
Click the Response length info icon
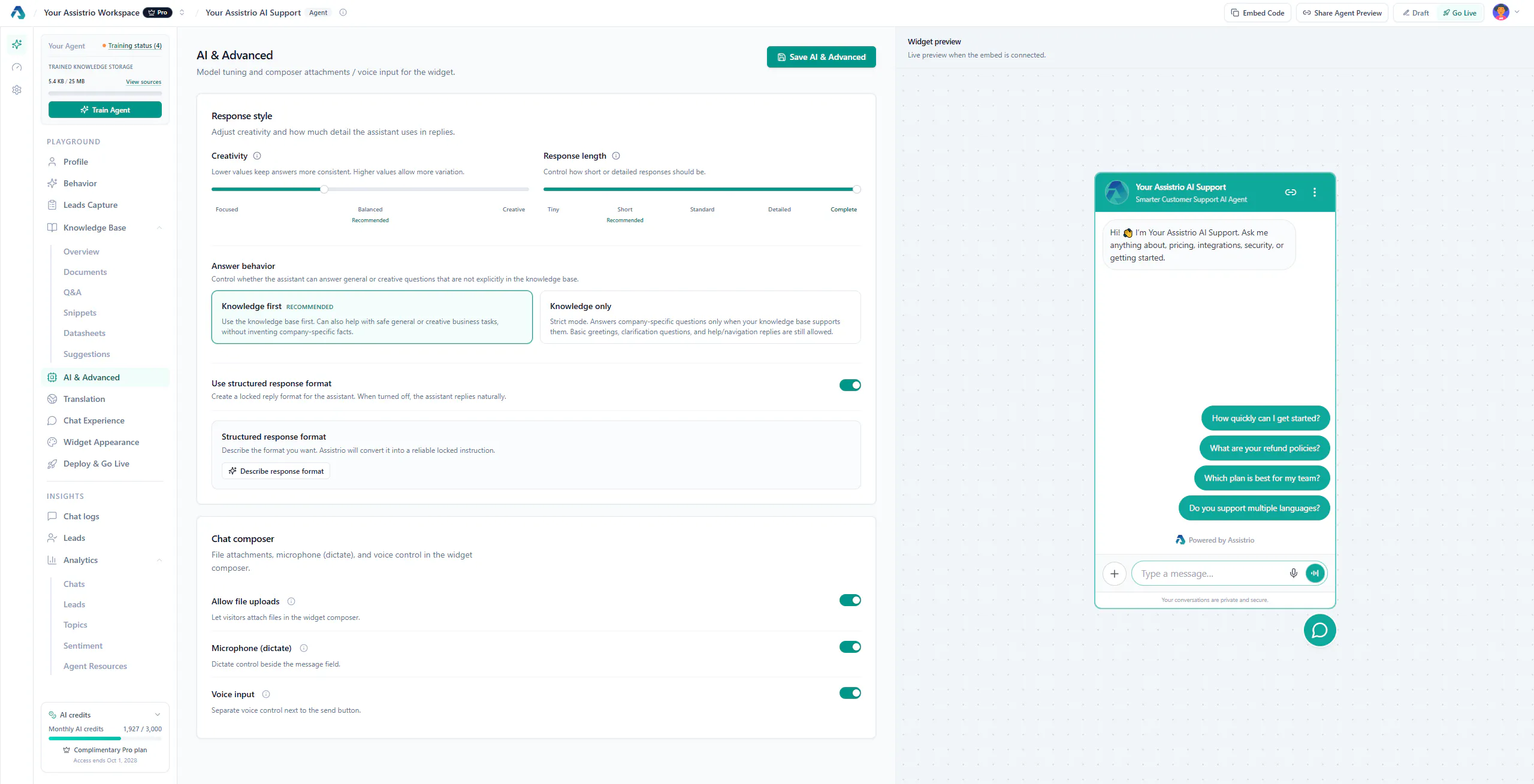click(x=616, y=156)
